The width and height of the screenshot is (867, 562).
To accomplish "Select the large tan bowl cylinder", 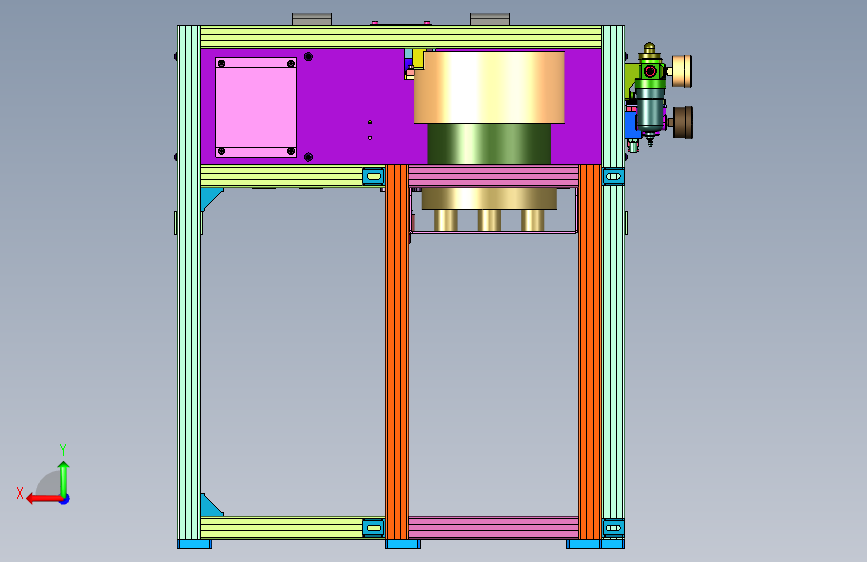I will pos(489,87).
